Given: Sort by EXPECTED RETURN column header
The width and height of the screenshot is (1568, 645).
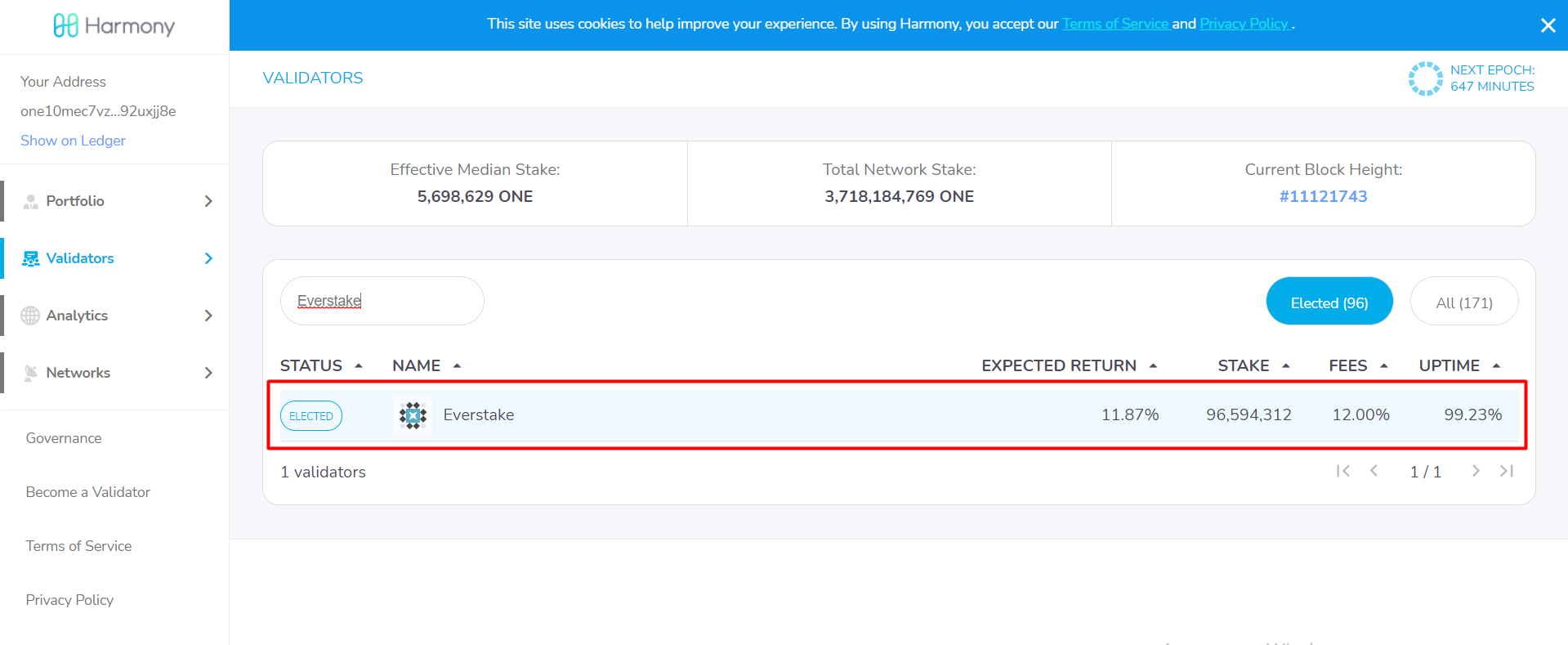Looking at the screenshot, I should click(x=1059, y=365).
